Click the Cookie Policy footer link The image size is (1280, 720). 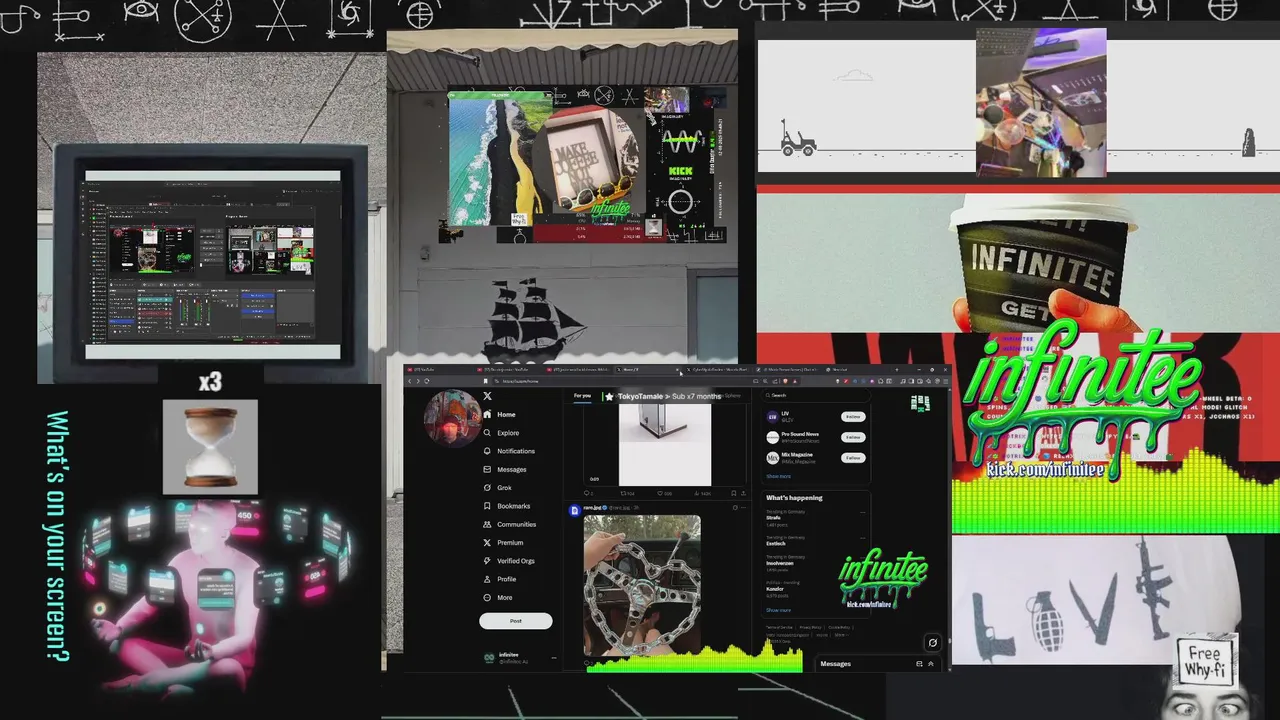point(839,627)
